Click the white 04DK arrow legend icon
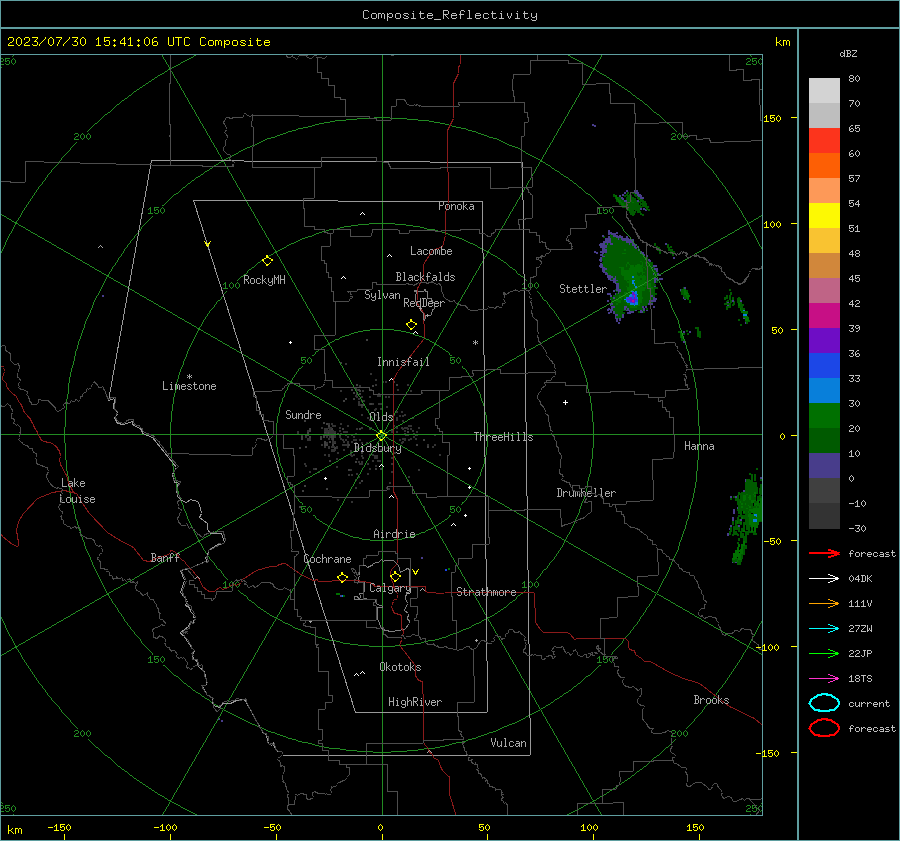900x841 pixels. (824, 579)
